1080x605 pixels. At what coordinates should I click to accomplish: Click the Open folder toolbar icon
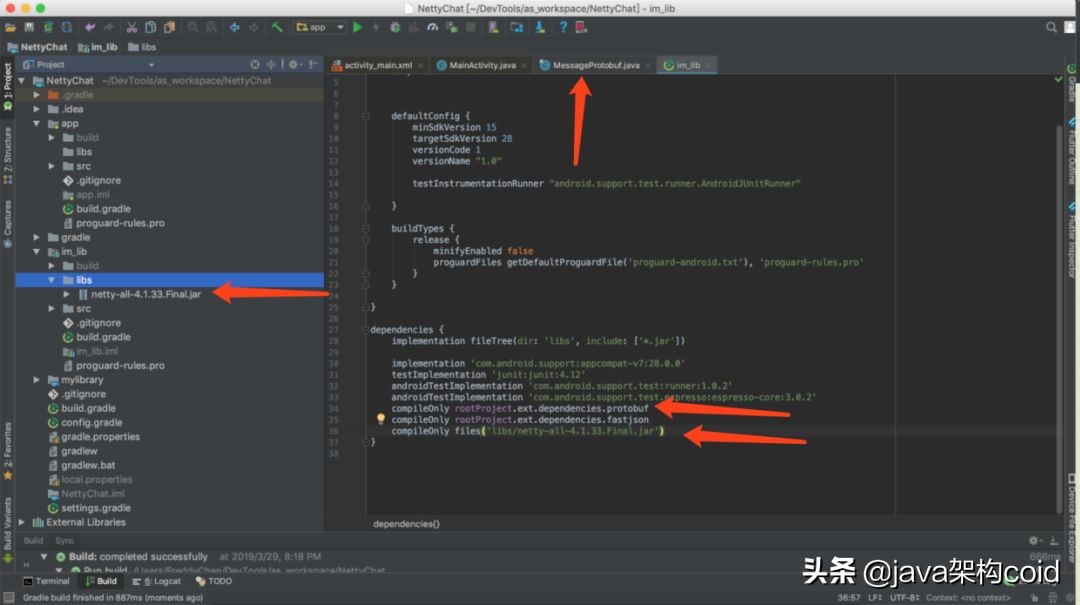click(10, 28)
